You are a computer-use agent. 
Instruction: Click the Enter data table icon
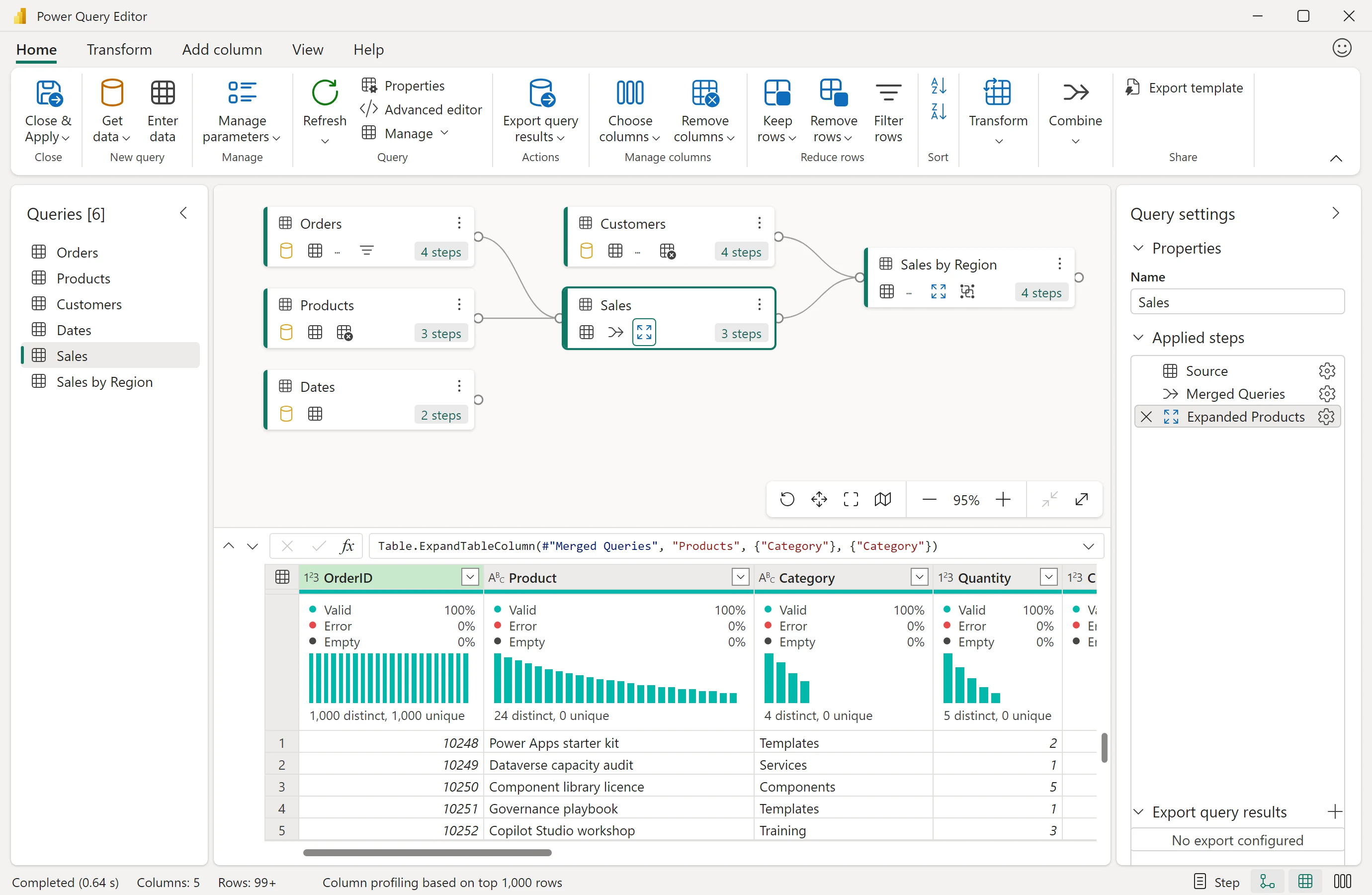(163, 93)
